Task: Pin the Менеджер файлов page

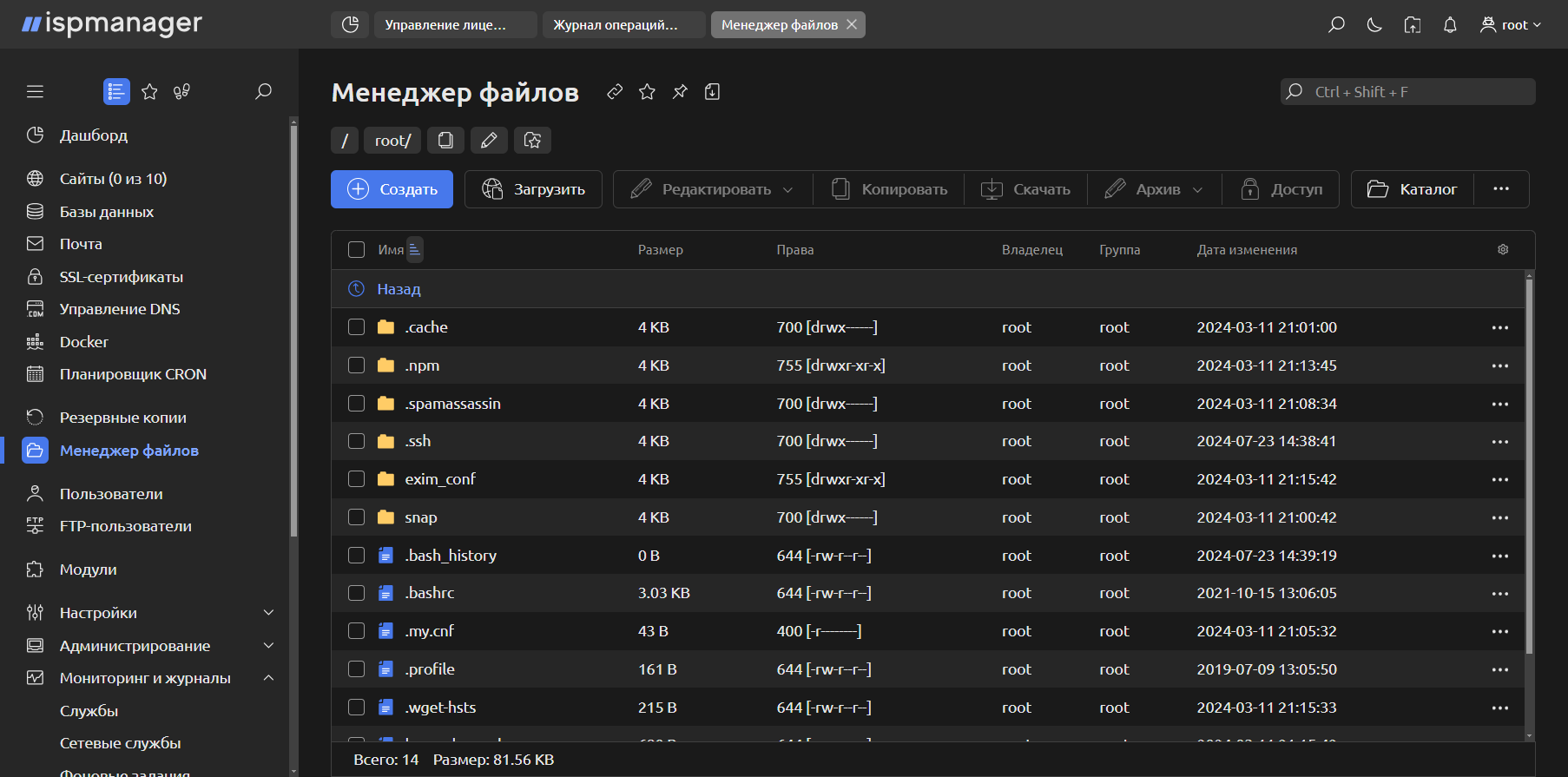Action: (680, 91)
